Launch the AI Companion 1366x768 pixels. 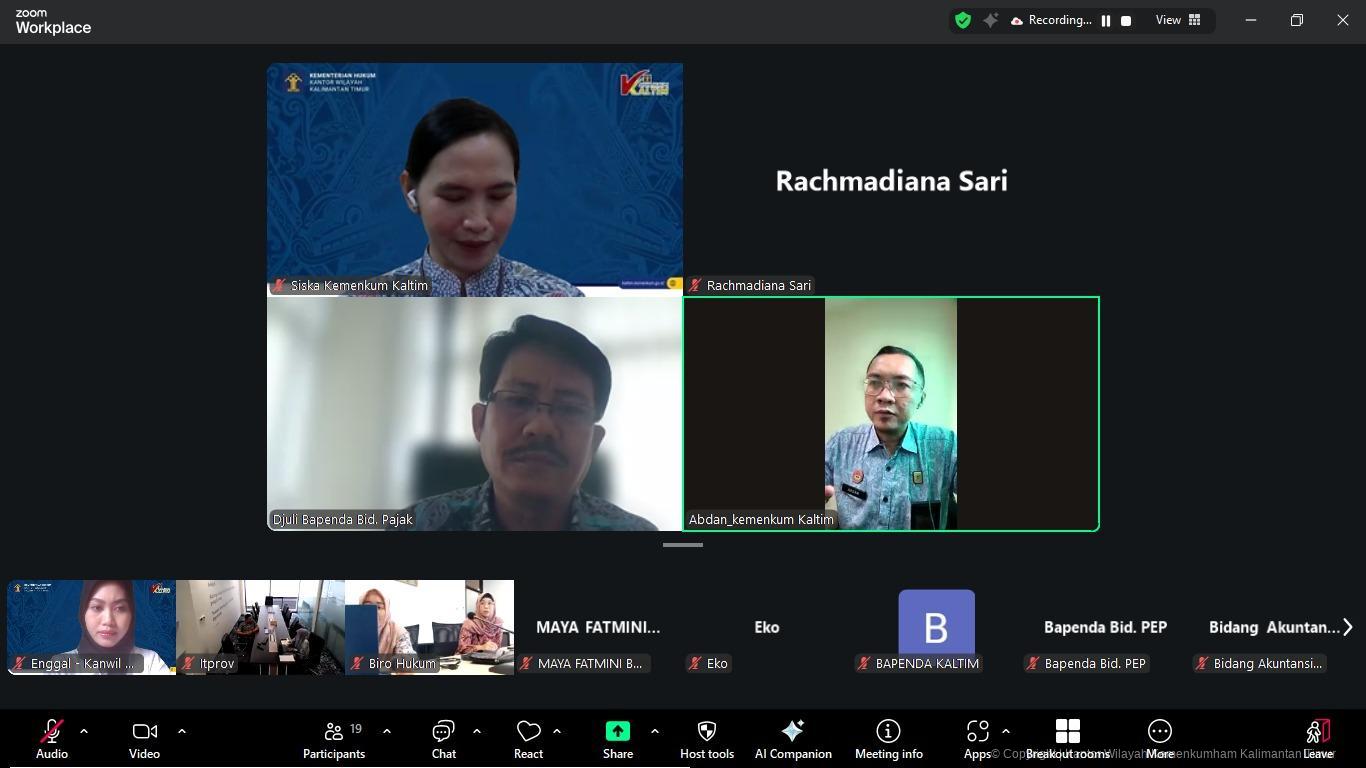point(793,740)
